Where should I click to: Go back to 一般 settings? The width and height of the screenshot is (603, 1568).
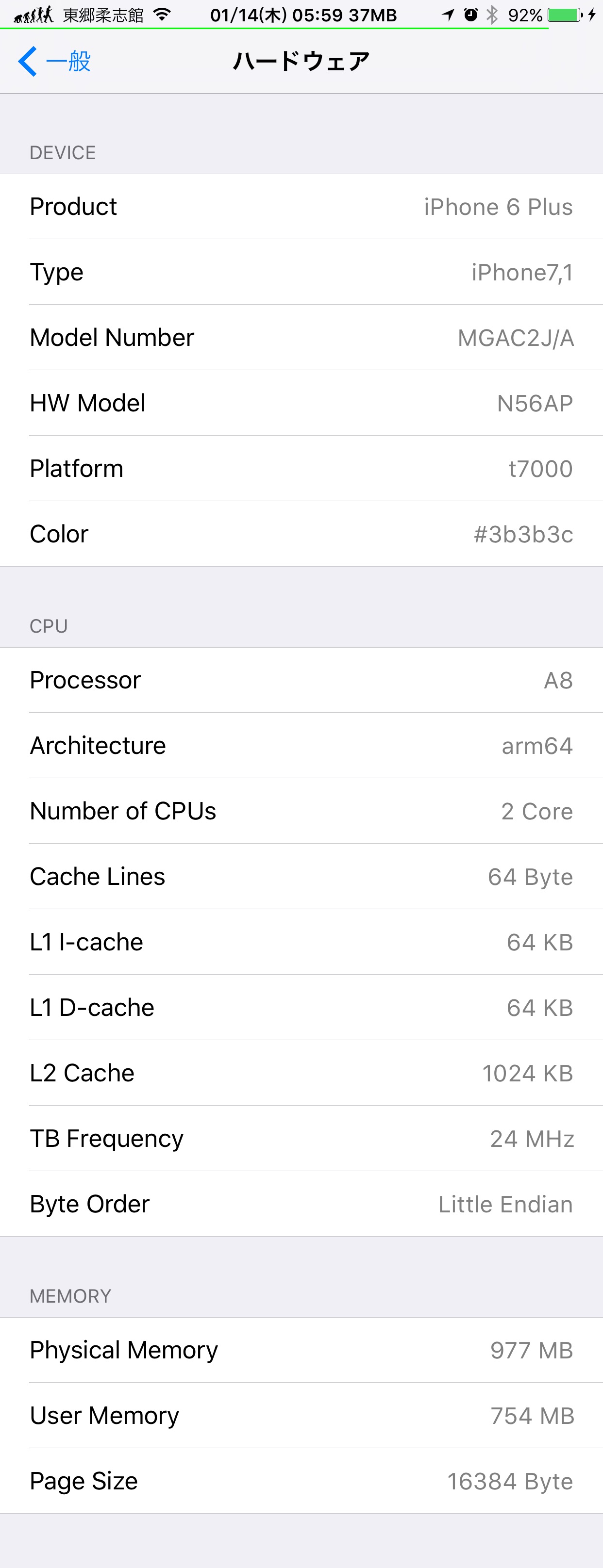[54, 62]
